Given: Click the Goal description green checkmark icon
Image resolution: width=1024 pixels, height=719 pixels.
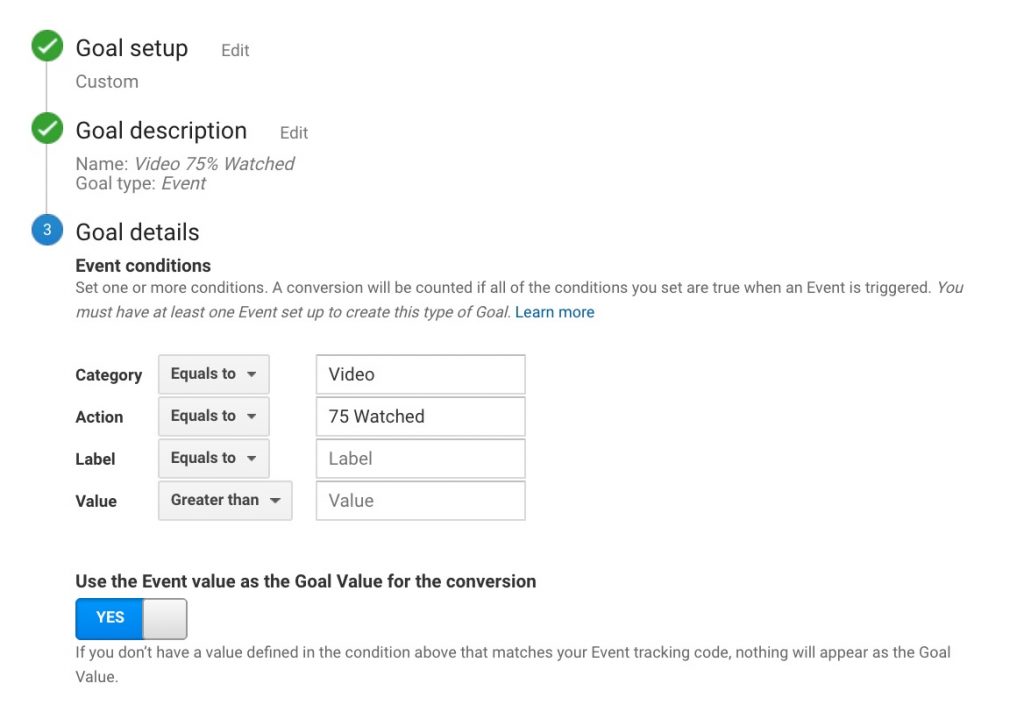Looking at the screenshot, I should pyautogui.click(x=47, y=129).
